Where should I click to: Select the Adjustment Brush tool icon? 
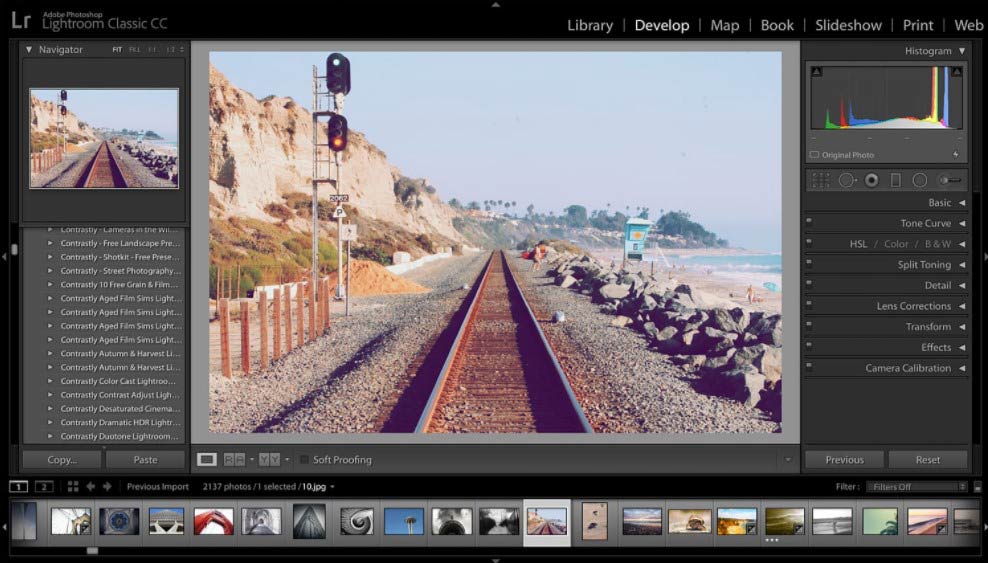tap(950, 180)
